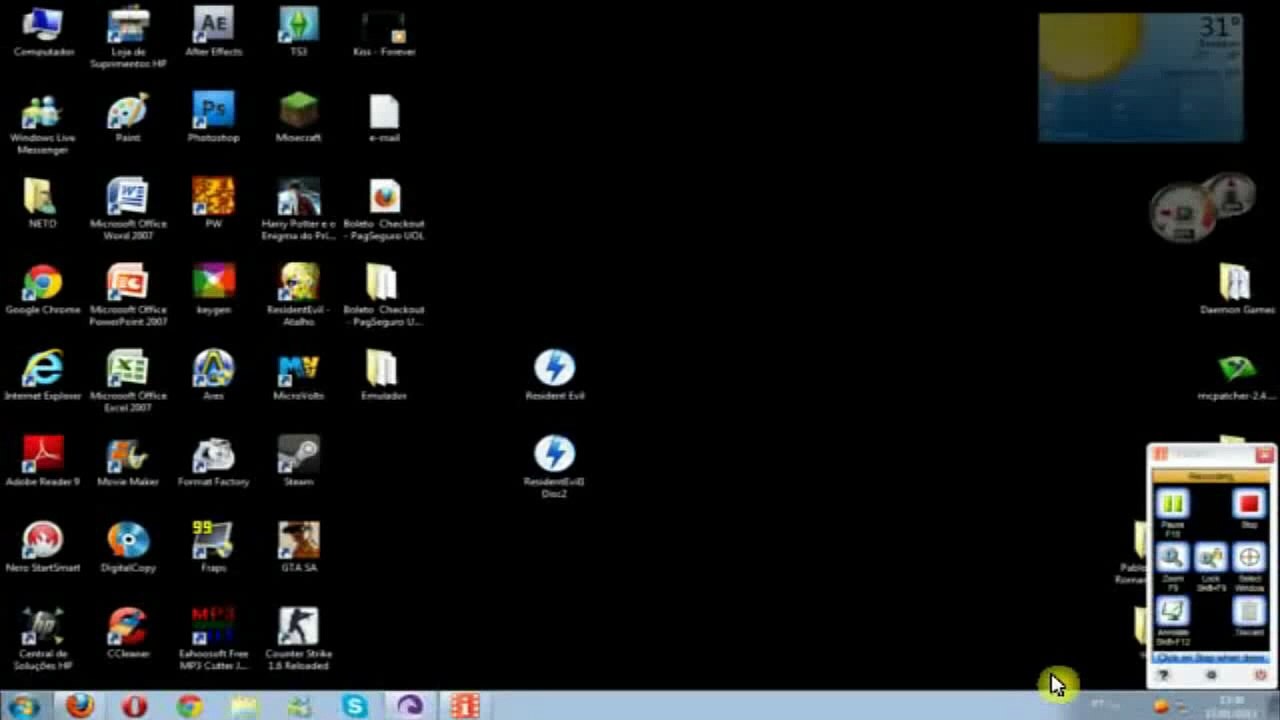The height and width of the screenshot is (720, 1280).
Task: Launch Photoshop desktop shortcut
Action: pos(213,118)
